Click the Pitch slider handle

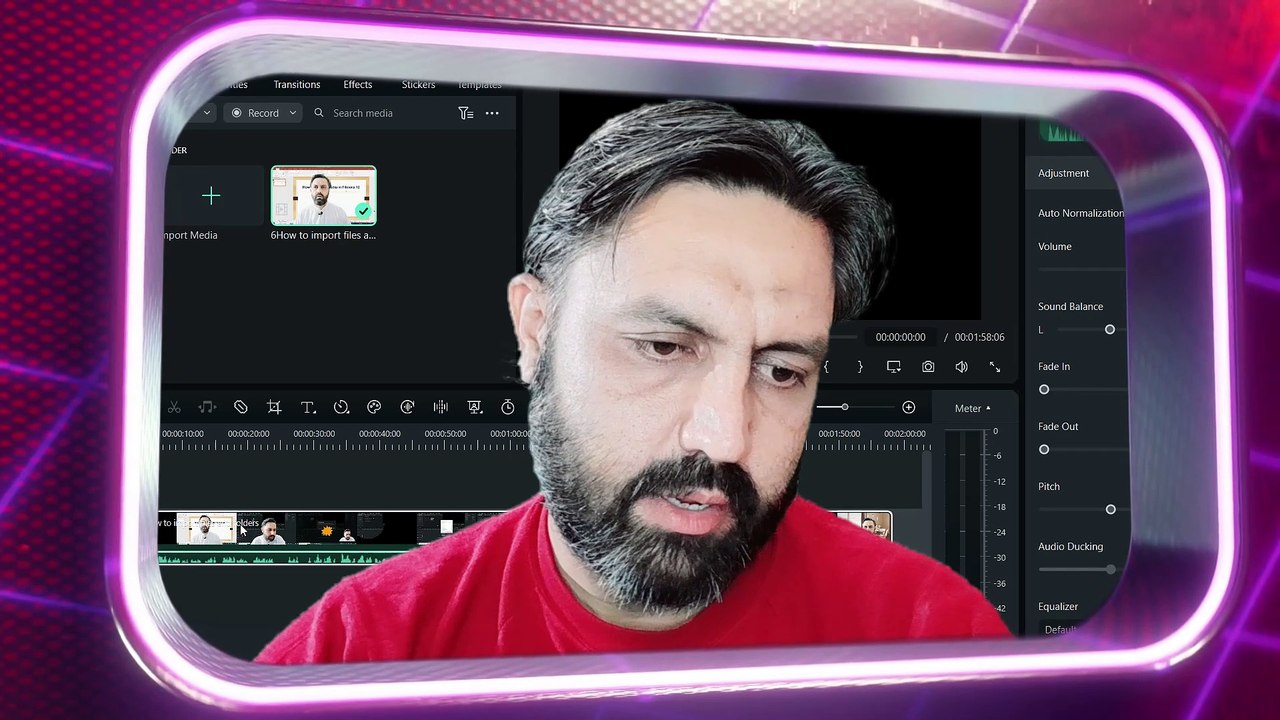1110,509
